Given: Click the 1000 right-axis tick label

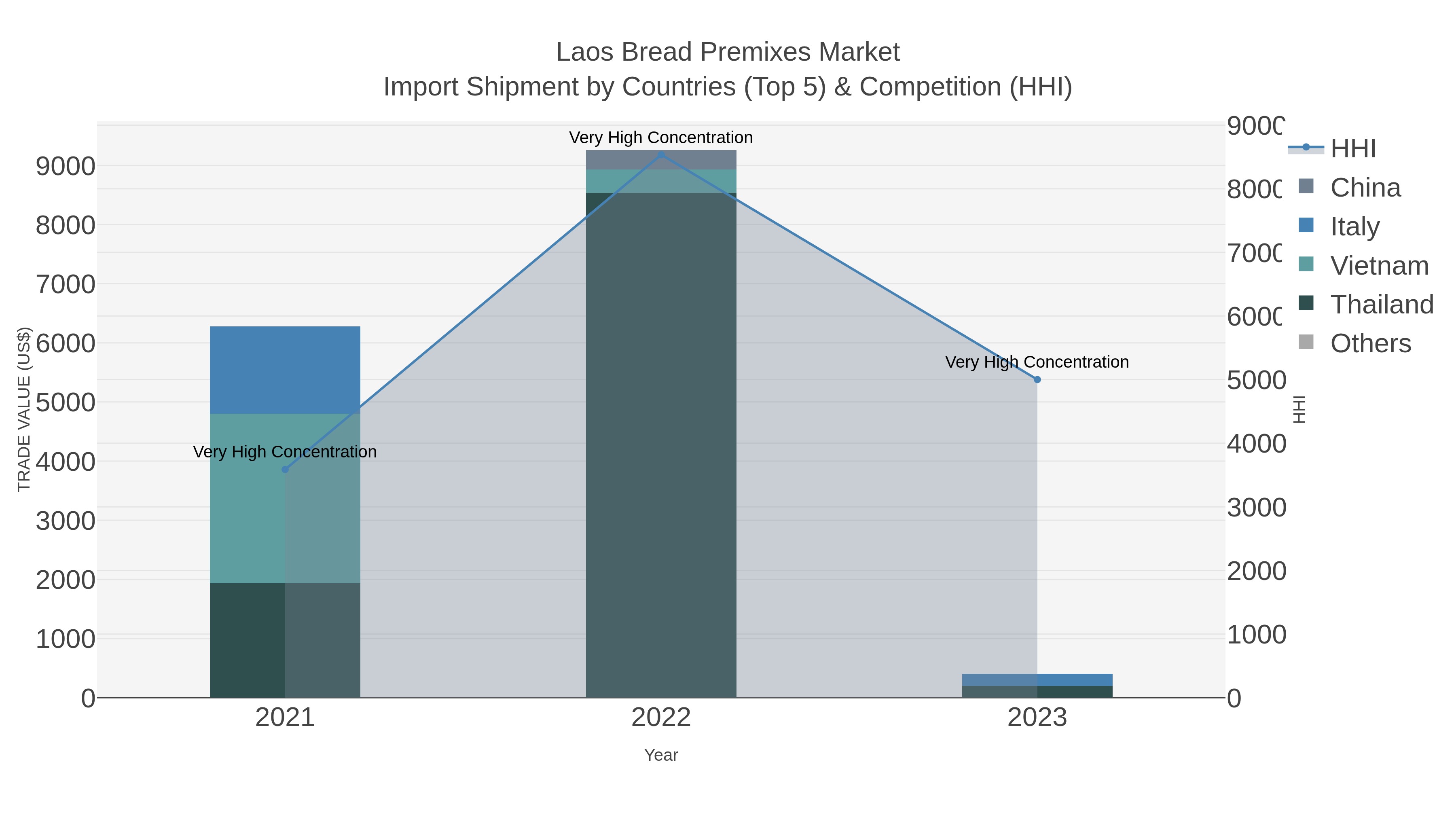Looking at the screenshot, I should [1257, 634].
